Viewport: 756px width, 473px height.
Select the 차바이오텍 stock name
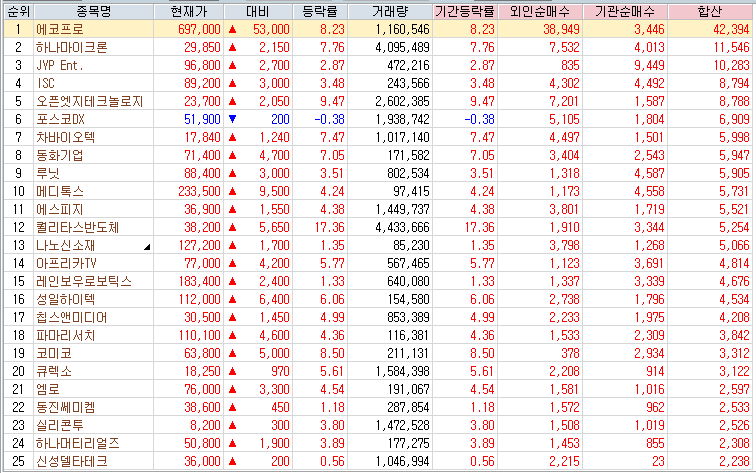pyautogui.click(x=66, y=137)
